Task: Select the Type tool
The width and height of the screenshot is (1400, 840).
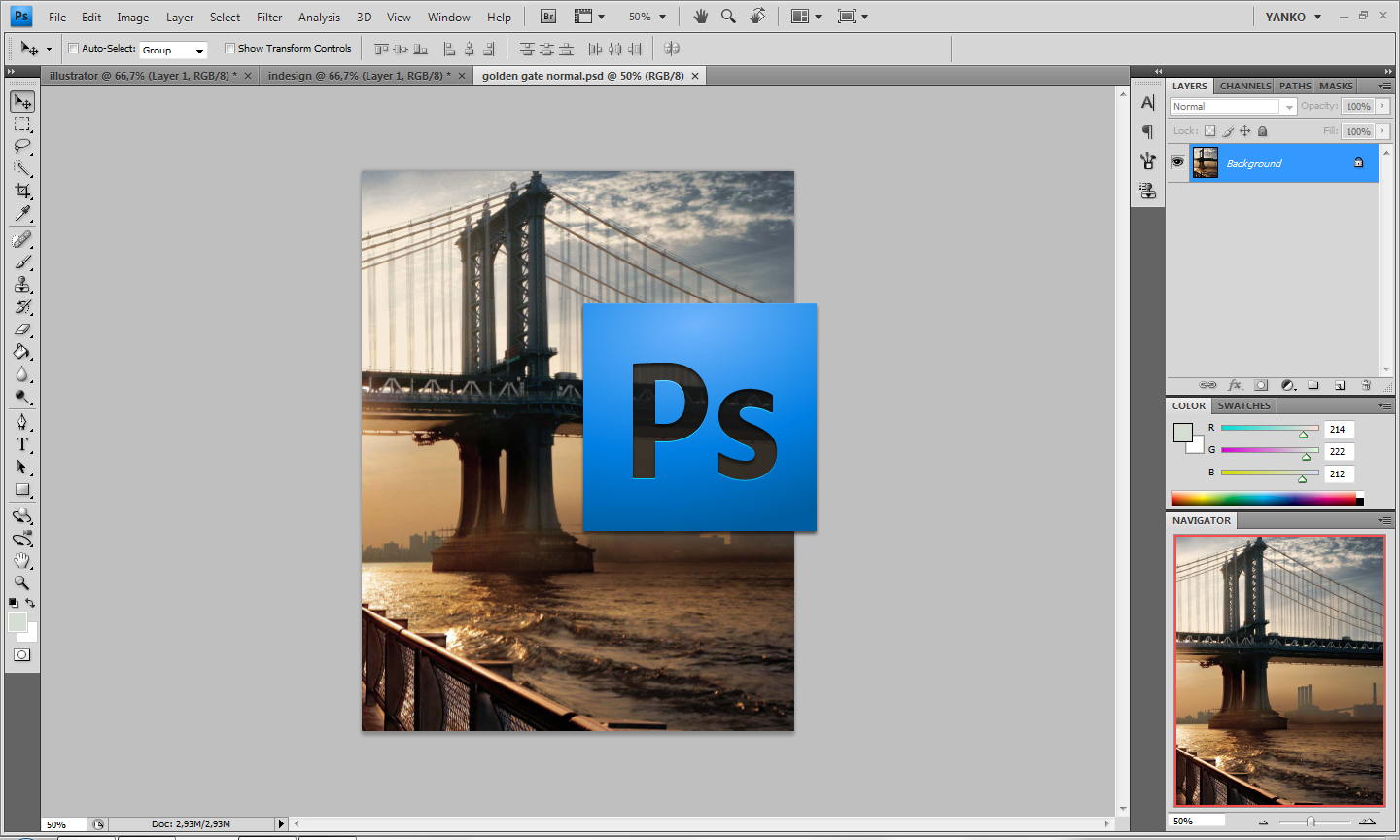Action: click(22, 444)
